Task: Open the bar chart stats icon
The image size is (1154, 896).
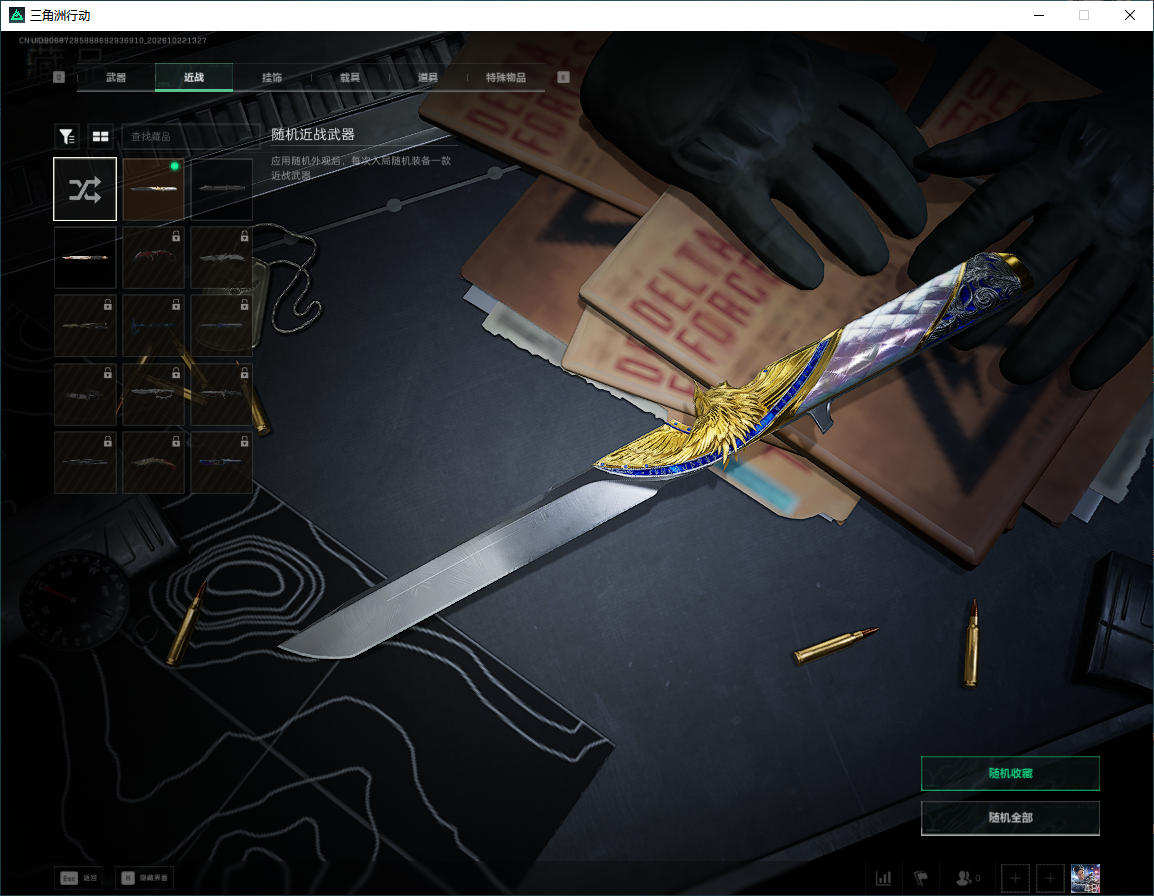Action: 883,878
